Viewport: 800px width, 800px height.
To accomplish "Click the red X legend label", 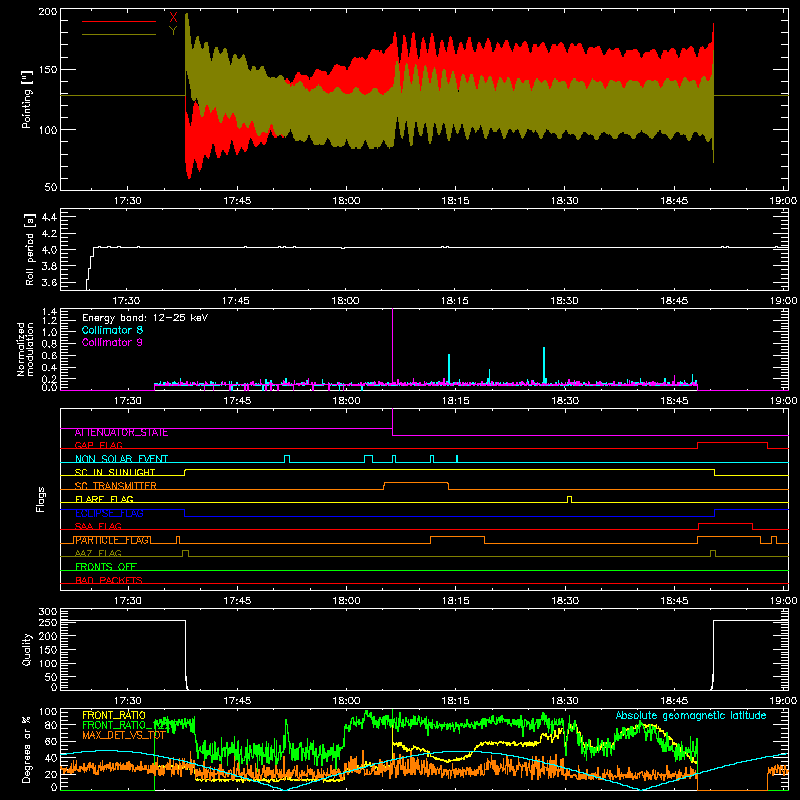I will [173, 17].
